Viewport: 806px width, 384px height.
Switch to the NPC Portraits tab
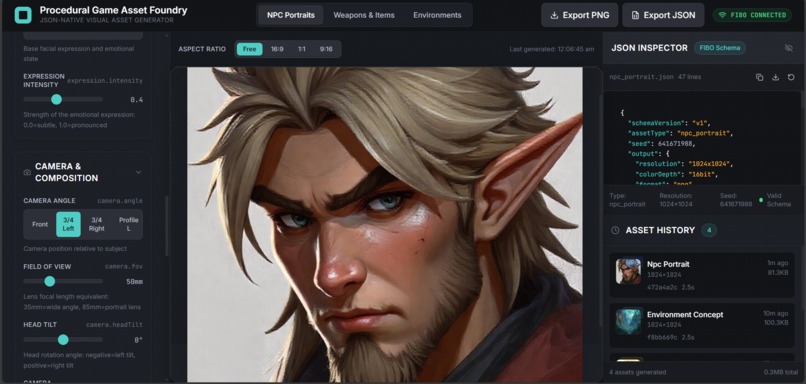(x=290, y=15)
